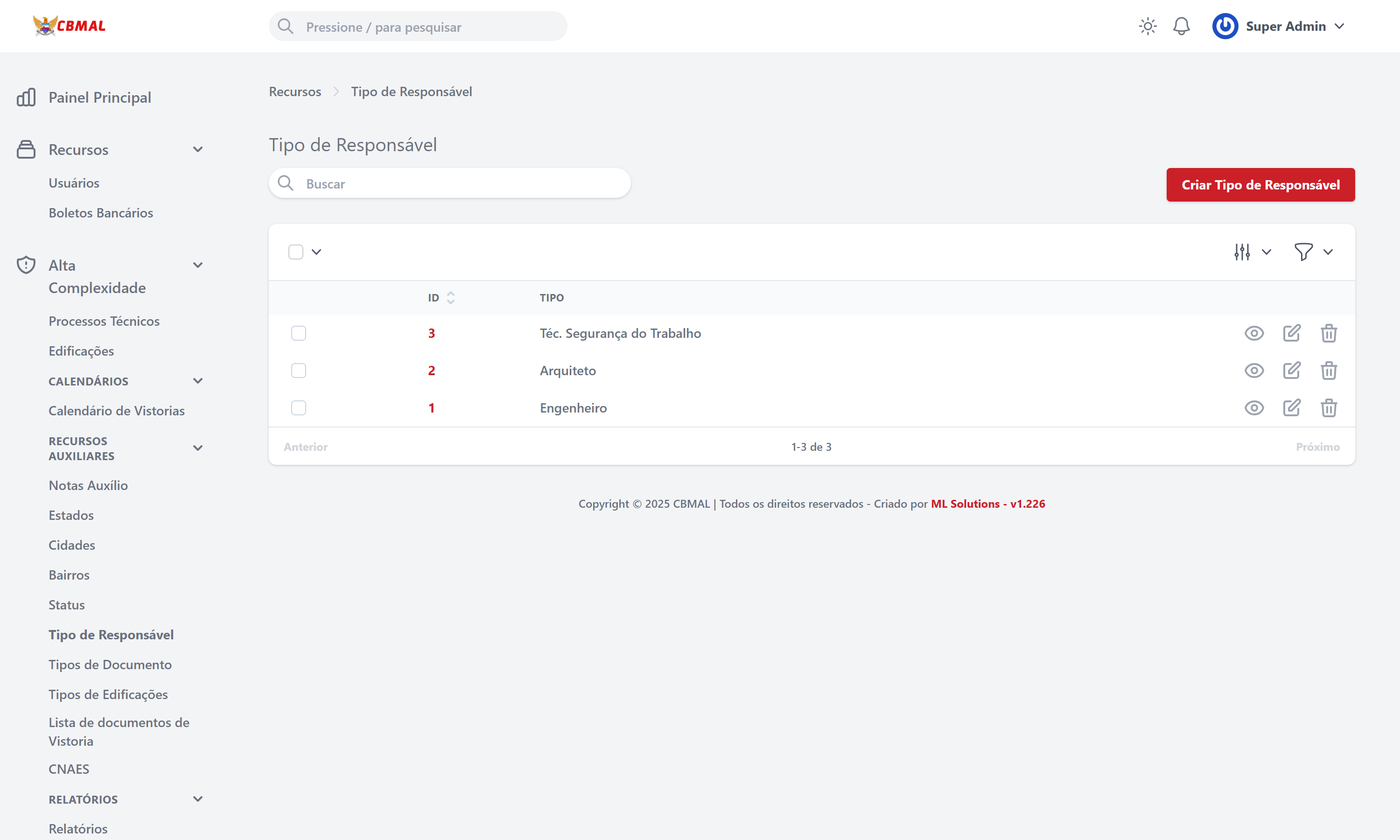Open the notifications bell
This screenshot has width=1400, height=840.
1181,27
